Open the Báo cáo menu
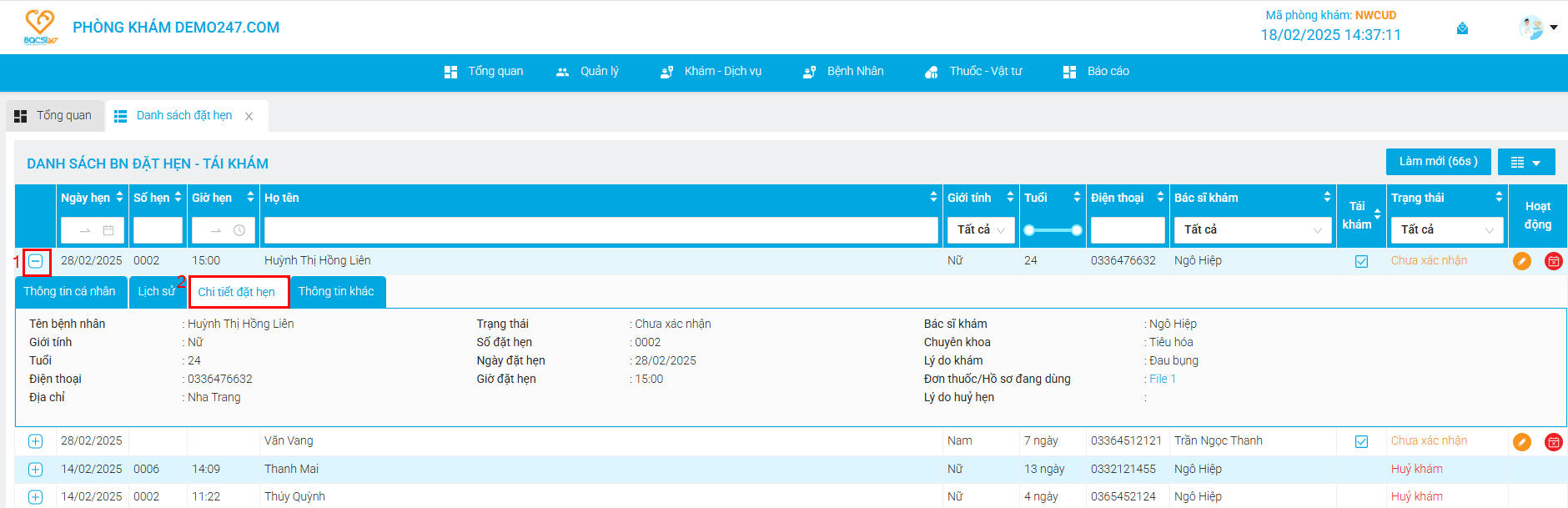This screenshot has height=508, width=1568. pyautogui.click(x=1096, y=72)
